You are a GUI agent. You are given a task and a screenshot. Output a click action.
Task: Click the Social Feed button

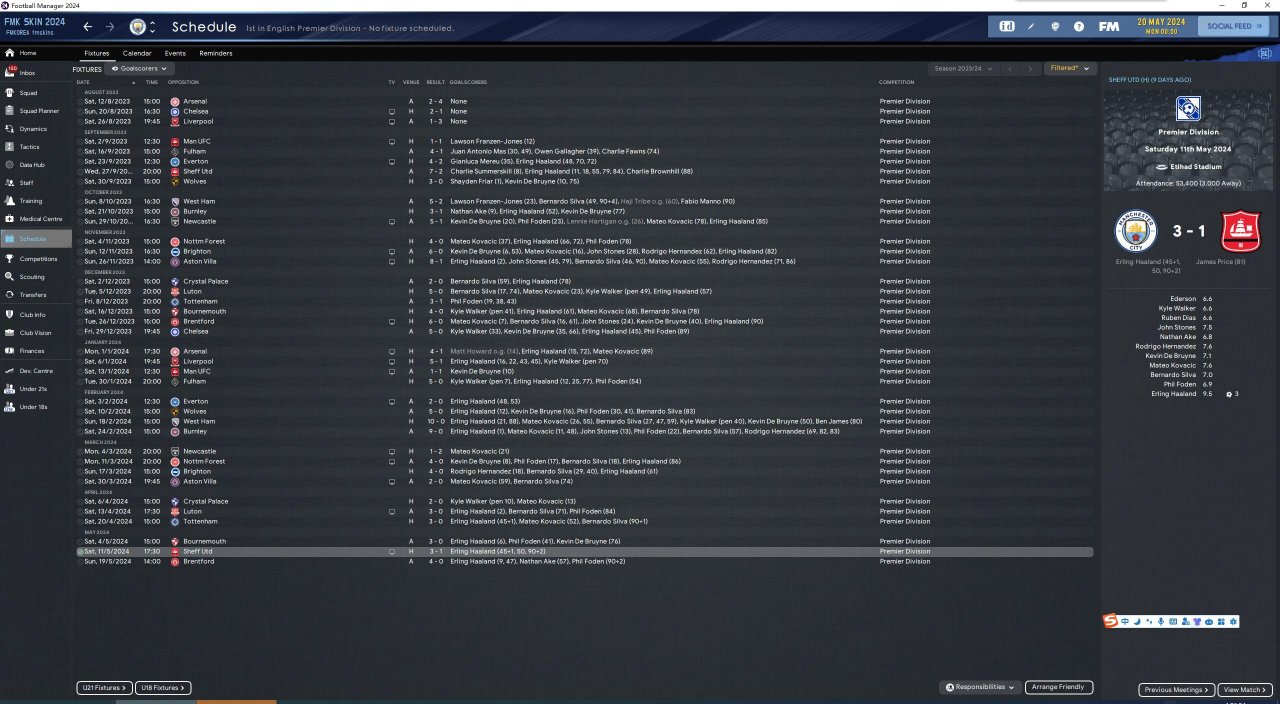pos(1235,26)
